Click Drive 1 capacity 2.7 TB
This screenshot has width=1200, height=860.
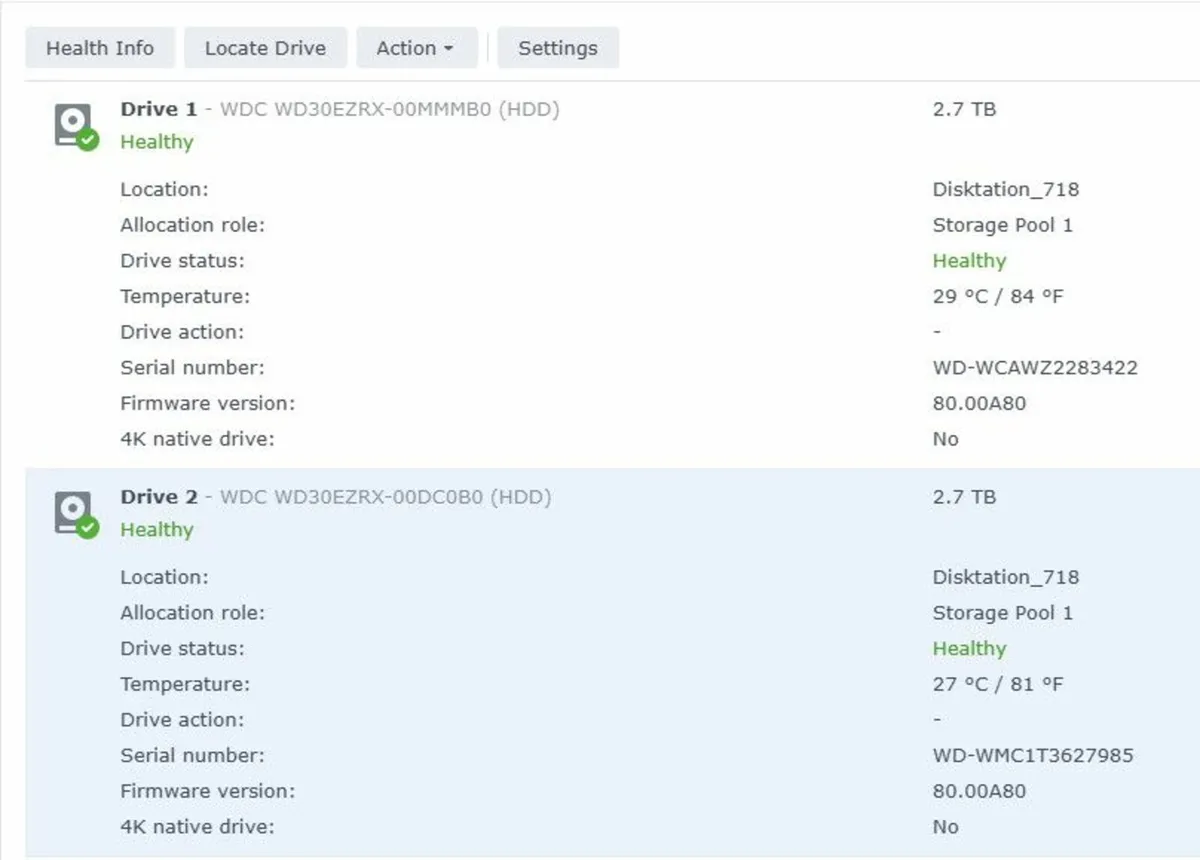click(x=964, y=109)
